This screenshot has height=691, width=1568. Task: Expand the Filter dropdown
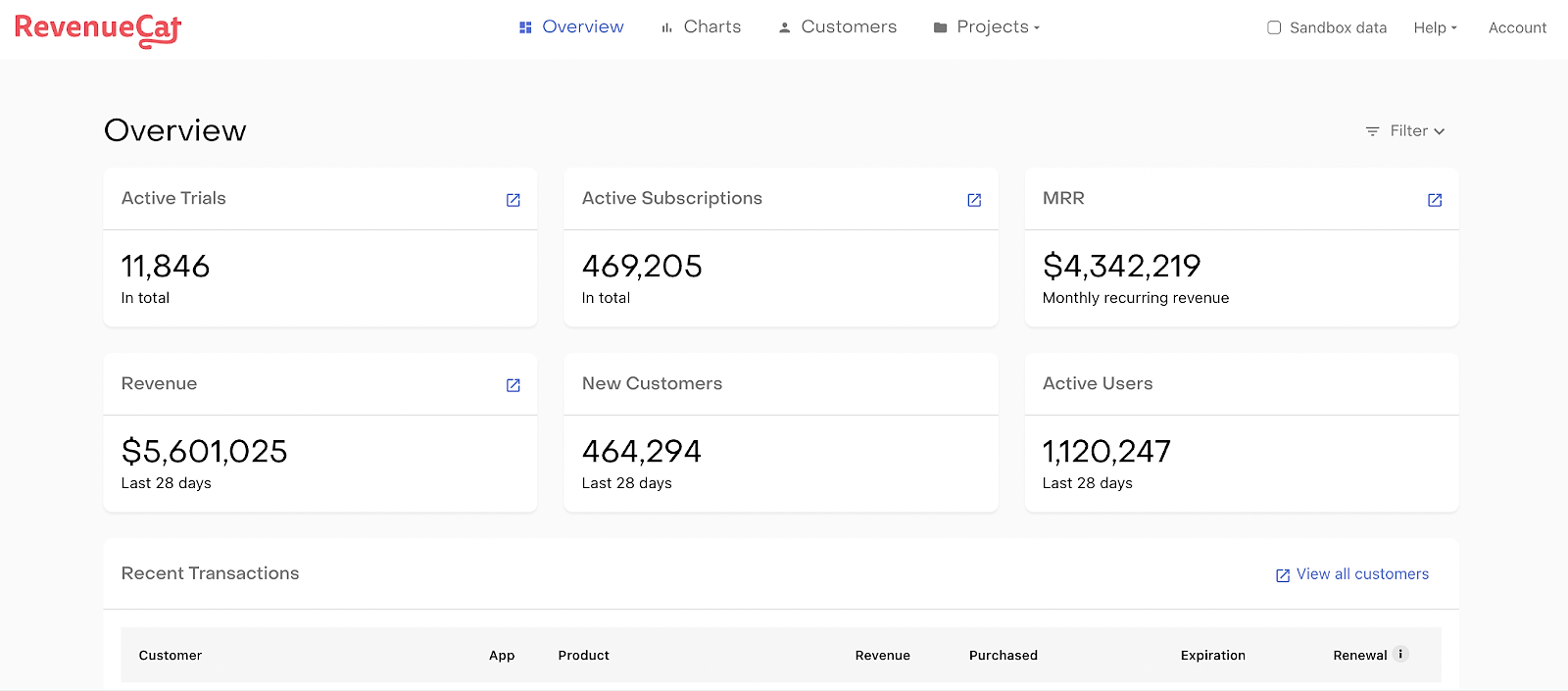pyautogui.click(x=1406, y=131)
